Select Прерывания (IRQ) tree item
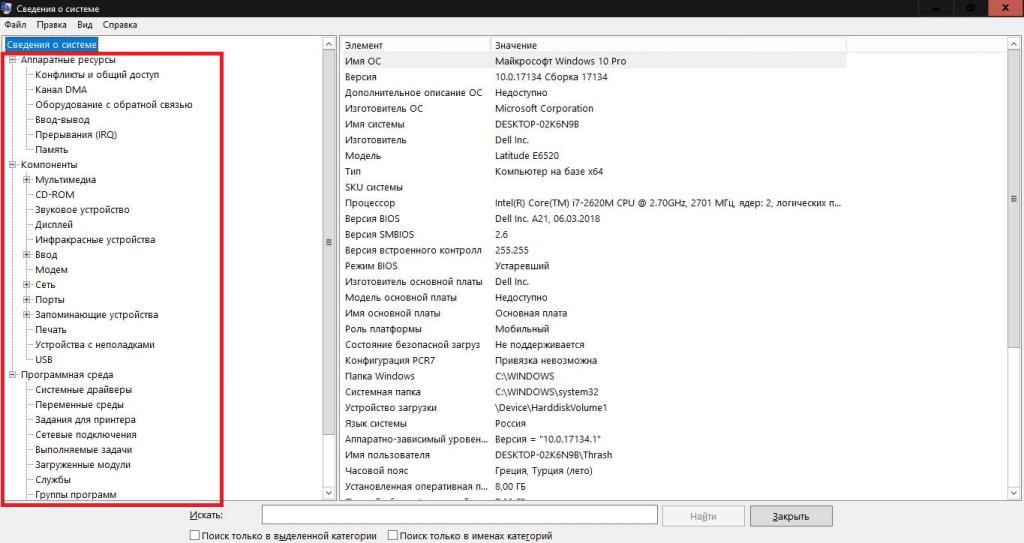 (x=76, y=135)
